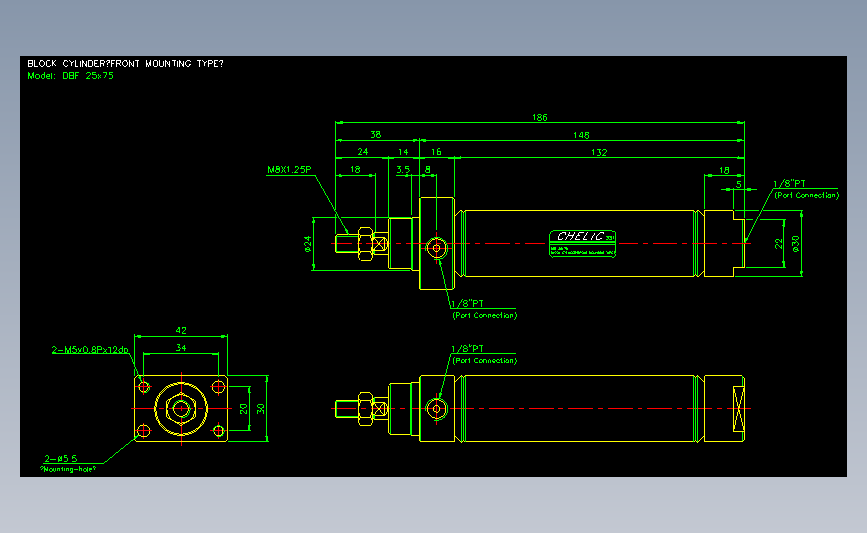Click the CHELIC nameplate on cylinder body
This screenshot has width=867, height=533.
coord(582,243)
